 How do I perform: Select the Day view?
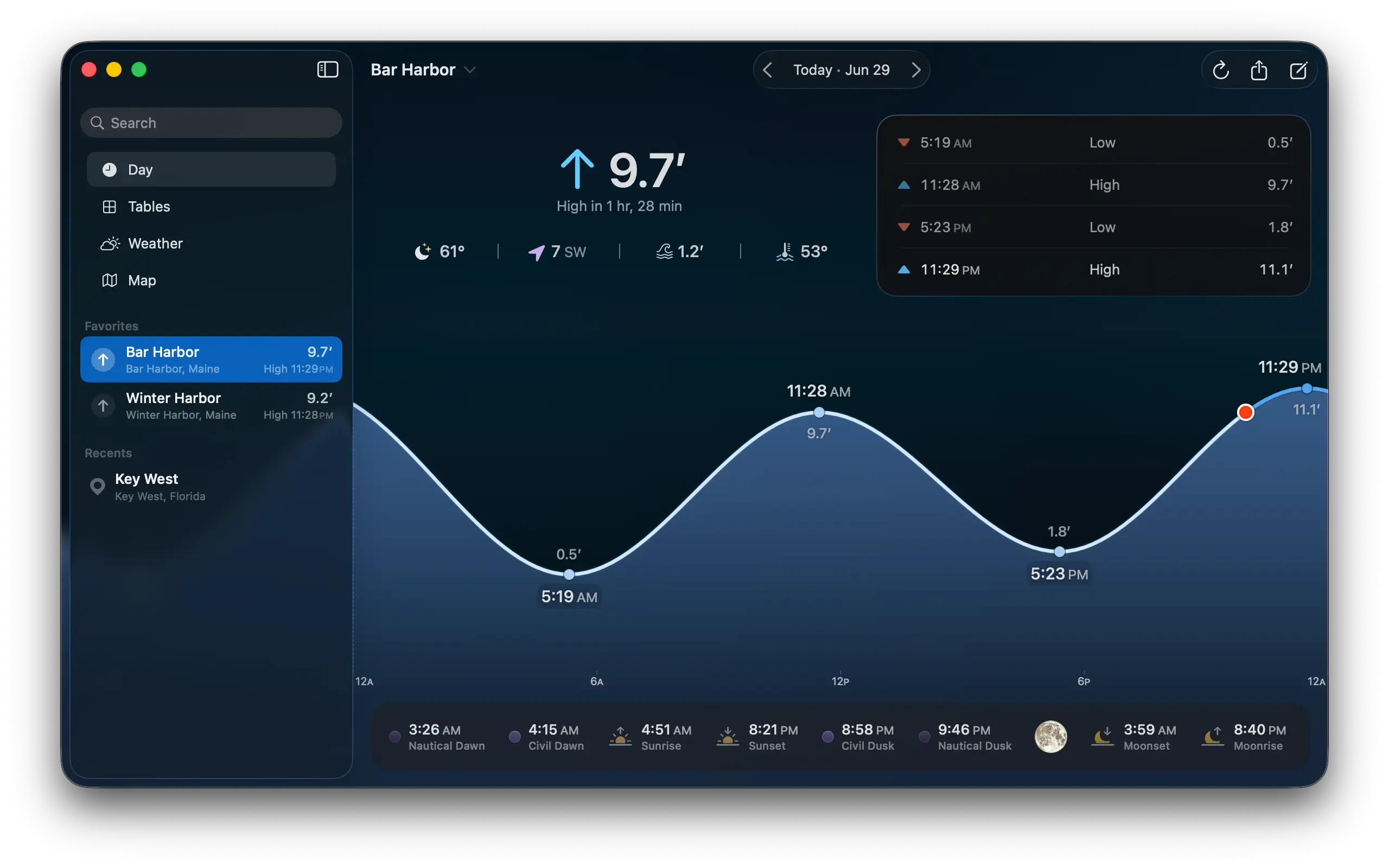point(211,169)
